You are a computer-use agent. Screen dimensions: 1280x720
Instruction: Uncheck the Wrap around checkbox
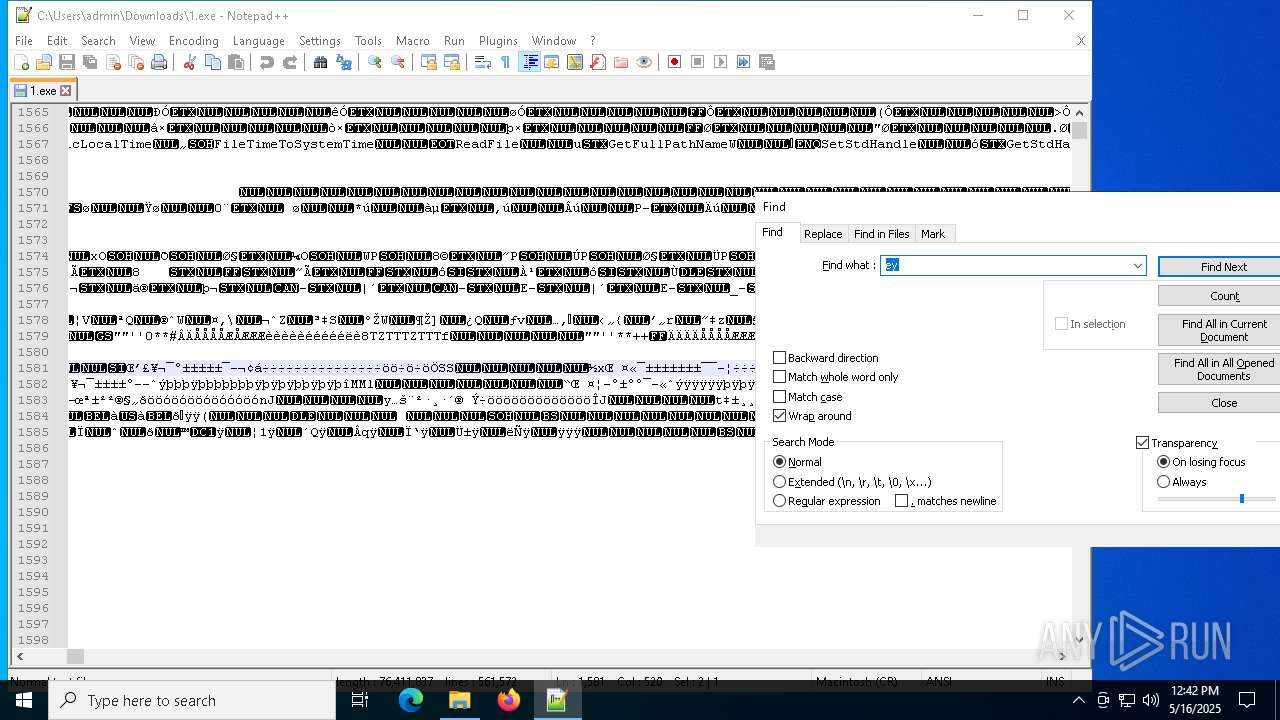coord(780,416)
